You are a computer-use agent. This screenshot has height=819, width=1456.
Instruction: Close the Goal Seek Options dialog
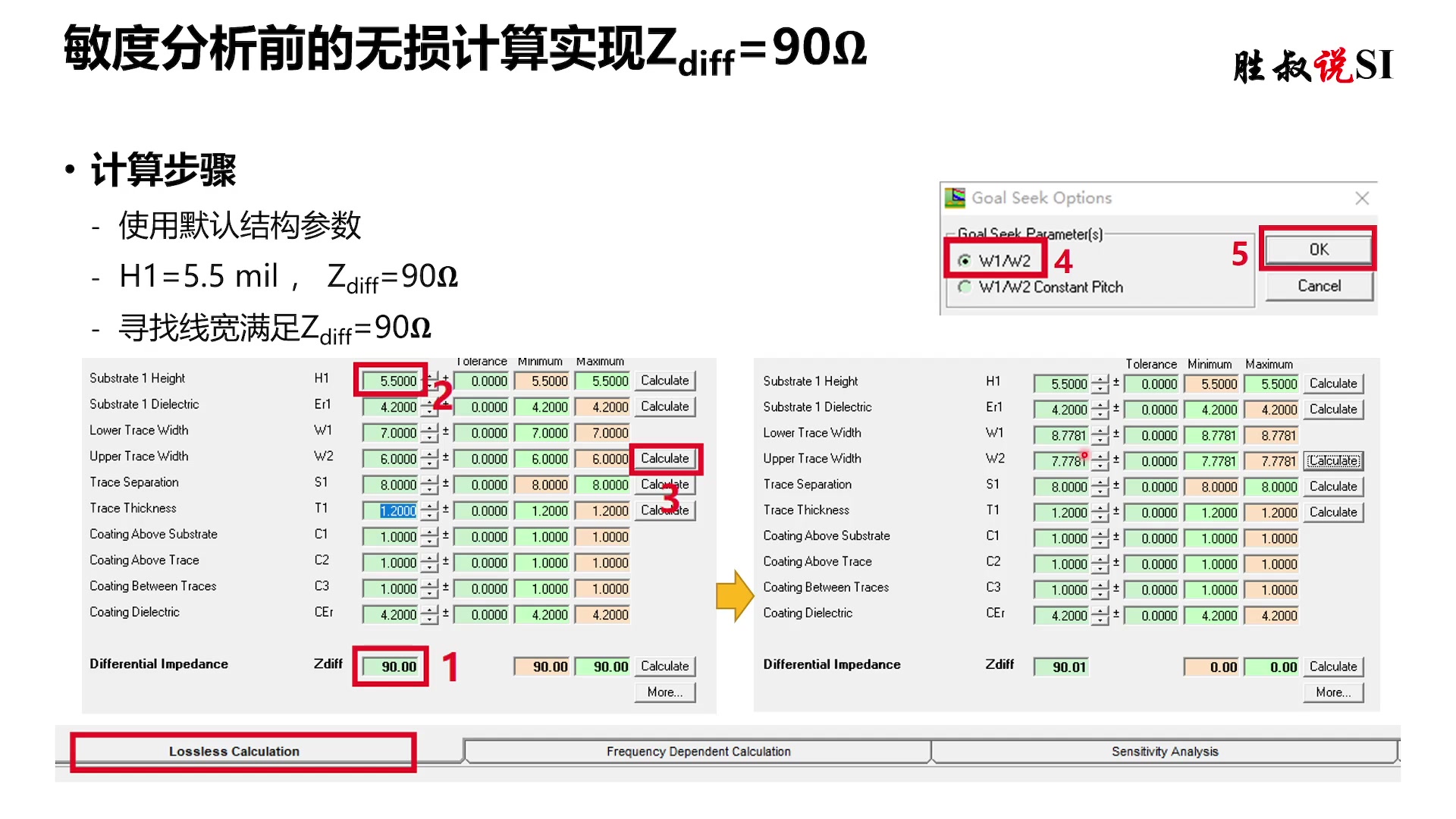coord(1363,198)
